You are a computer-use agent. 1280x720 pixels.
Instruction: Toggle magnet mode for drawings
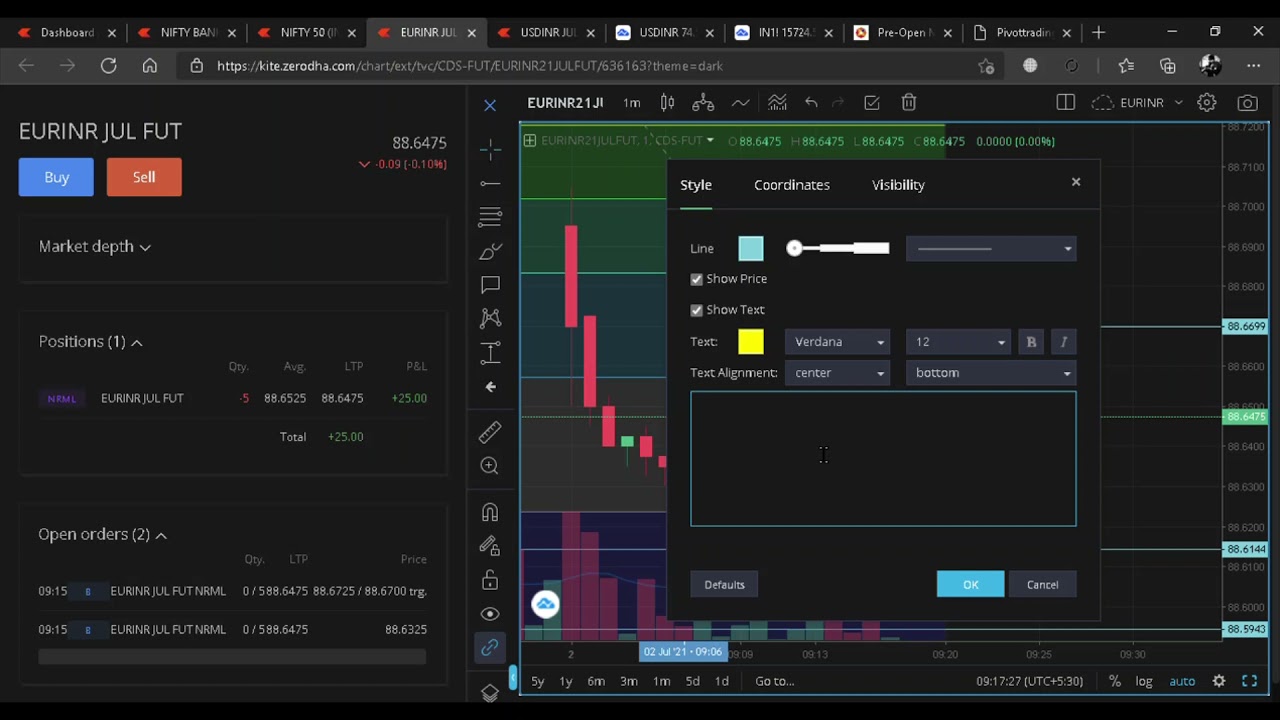490,512
